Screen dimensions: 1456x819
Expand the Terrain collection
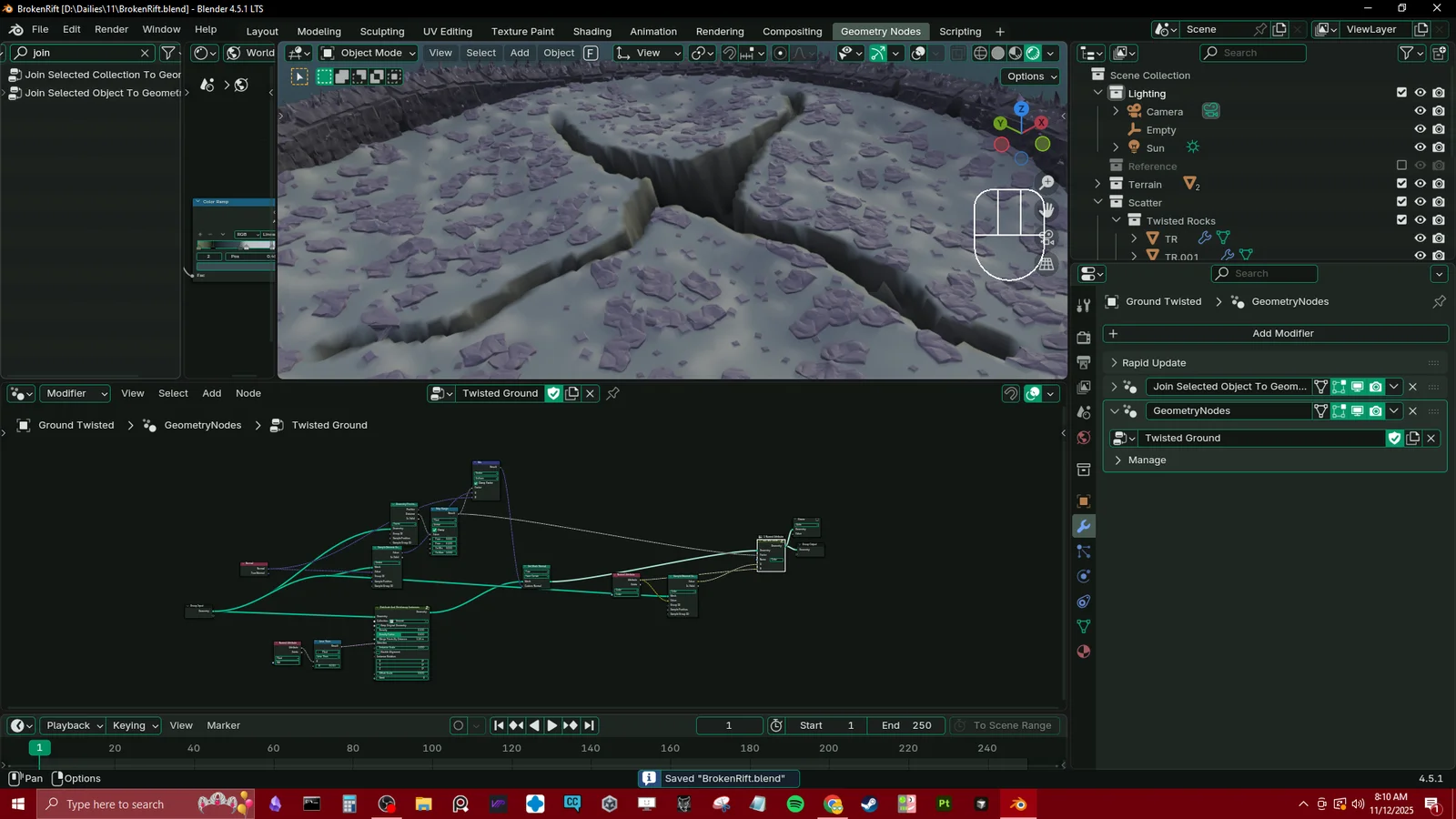coord(1097,184)
